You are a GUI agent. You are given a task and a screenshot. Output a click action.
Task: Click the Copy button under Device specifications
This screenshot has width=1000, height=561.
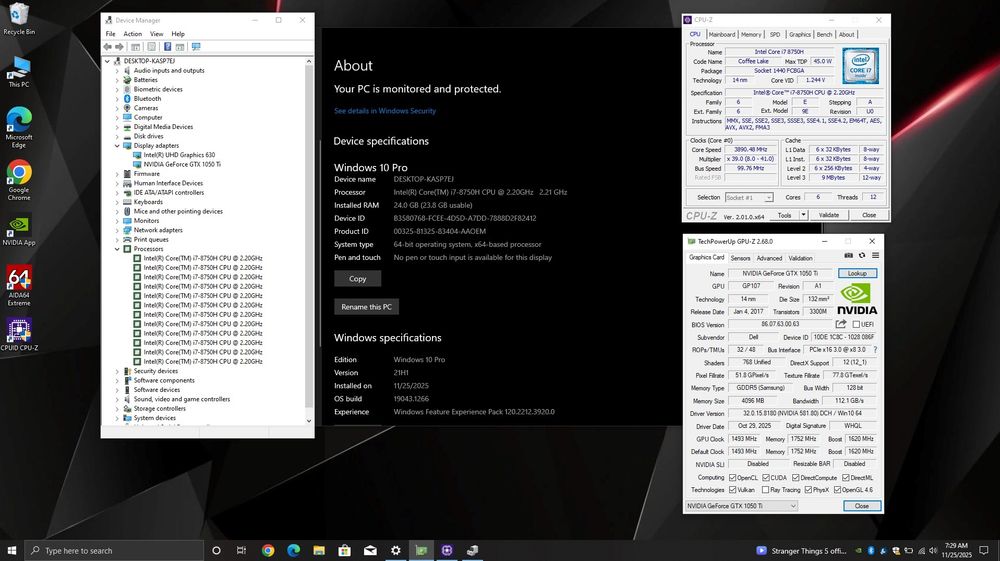pyautogui.click(x=358, y=279)
